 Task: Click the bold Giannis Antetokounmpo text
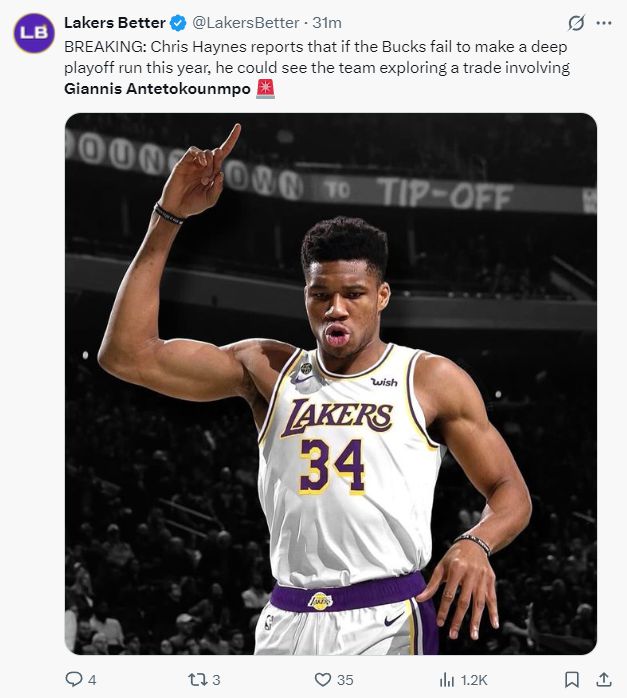tap(158, 88)
